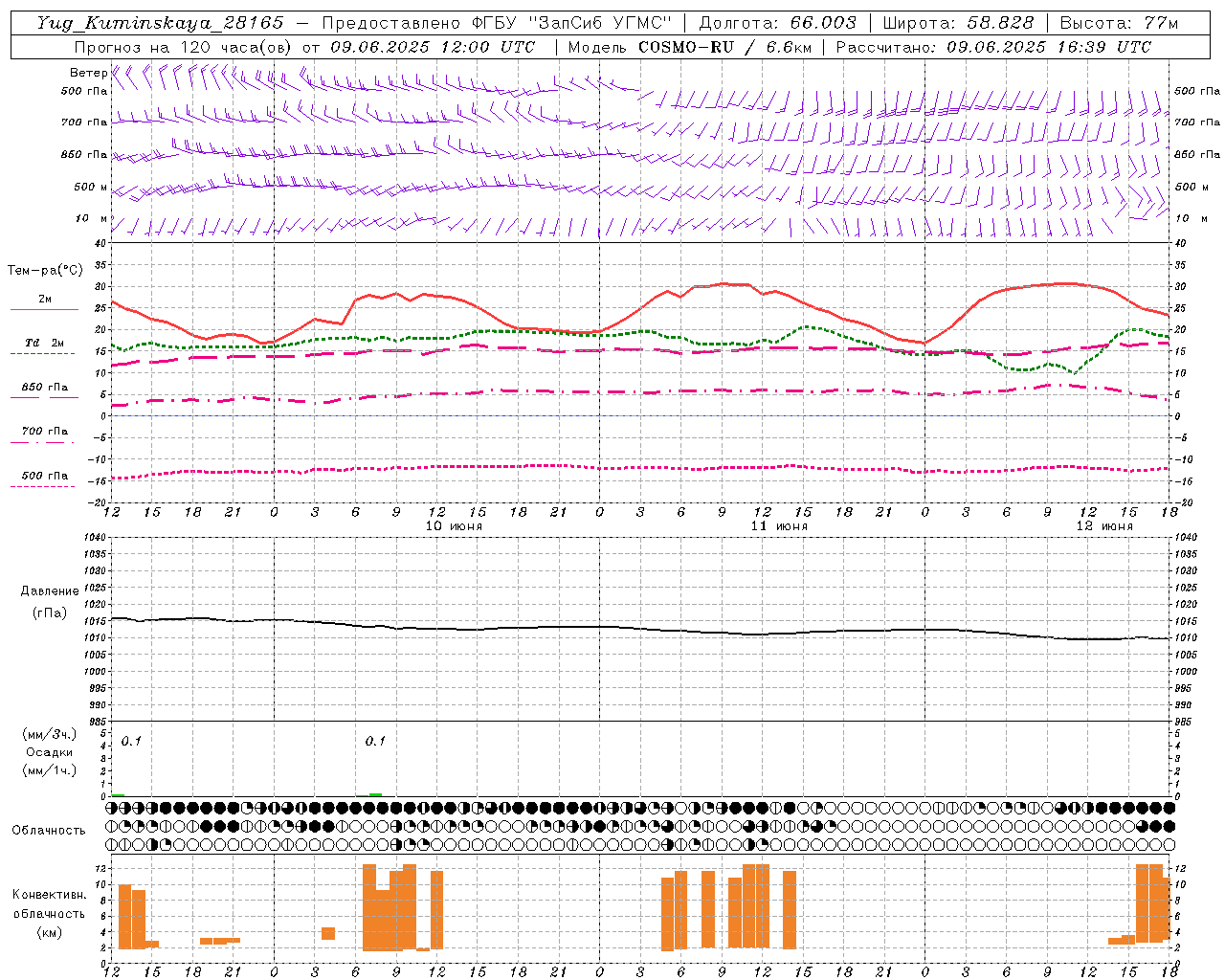Image resolution: width=1225 pixels, height=980 pixels.
Task: Click the Тем-ра(°C) temperature panel label
Action: [x=45, y=271]
